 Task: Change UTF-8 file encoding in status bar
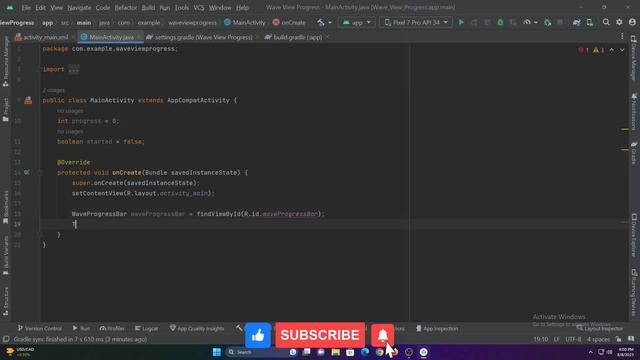click(x=573, y=339)
